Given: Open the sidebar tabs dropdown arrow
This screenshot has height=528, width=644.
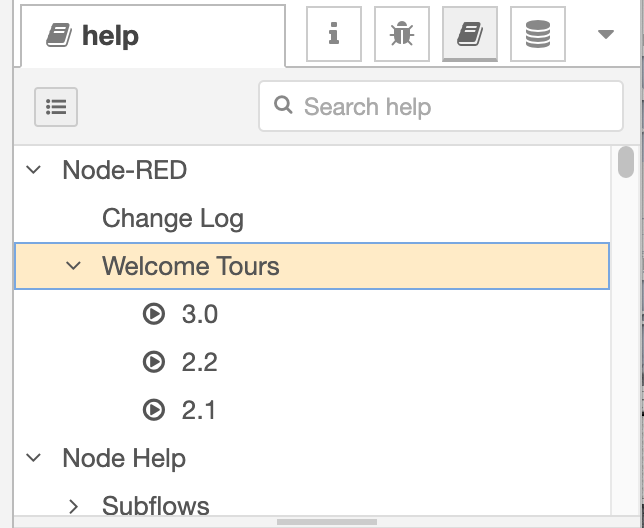Looking at the screenshot, I should pyautogui.click(x=606, y=34).
